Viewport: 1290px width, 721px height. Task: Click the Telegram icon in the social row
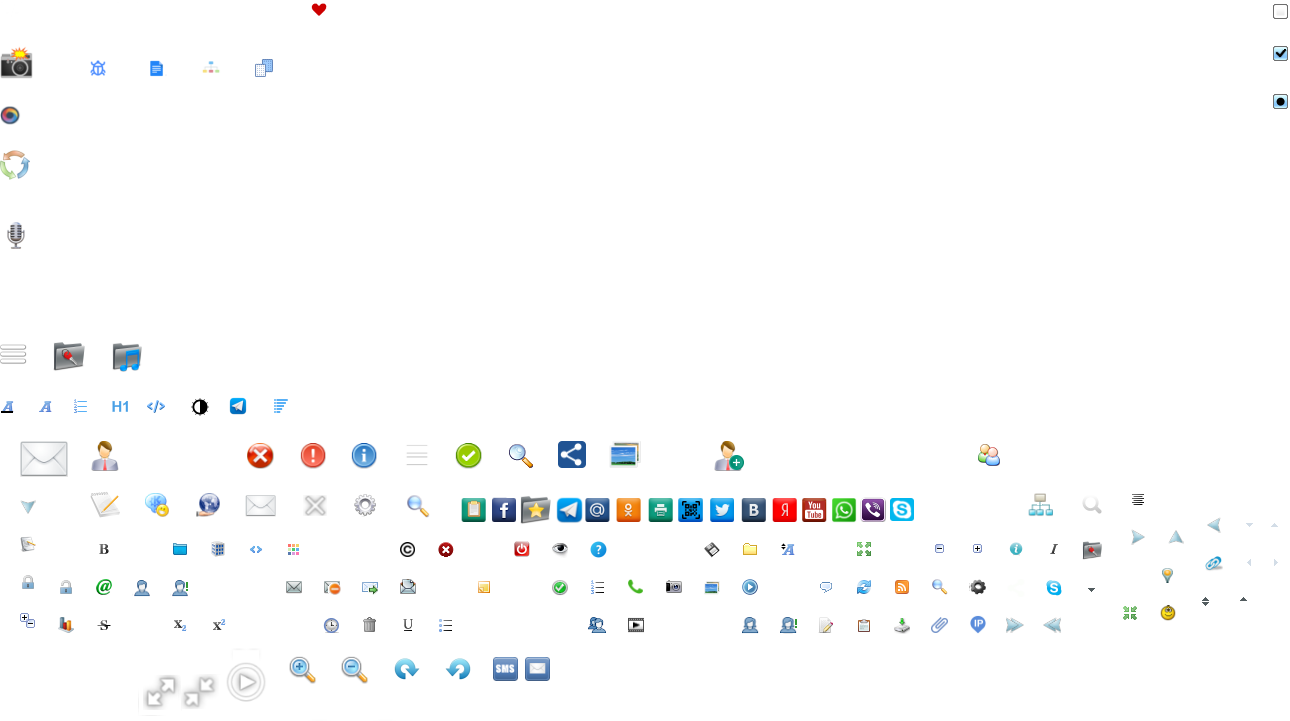[569, 510]
